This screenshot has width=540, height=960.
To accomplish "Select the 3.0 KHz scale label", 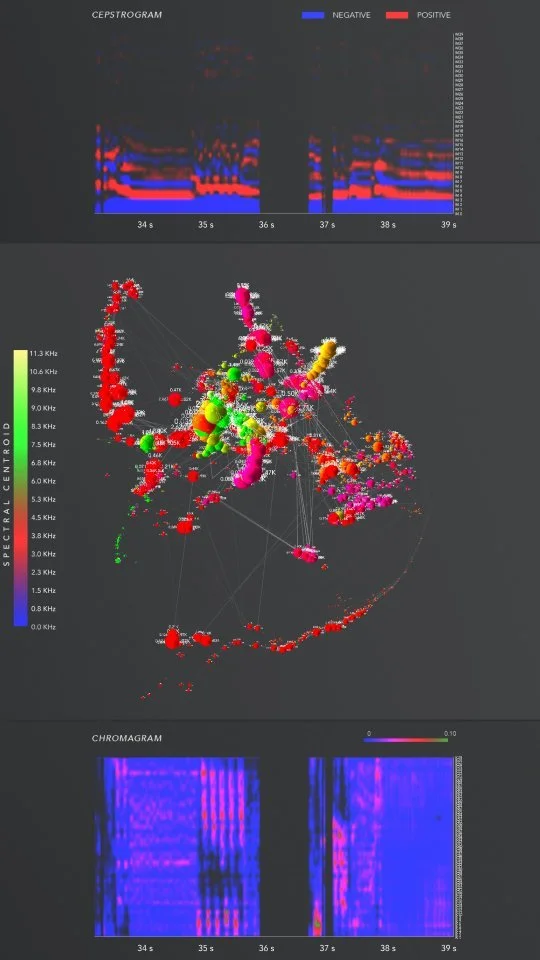I will click(43, 554).
